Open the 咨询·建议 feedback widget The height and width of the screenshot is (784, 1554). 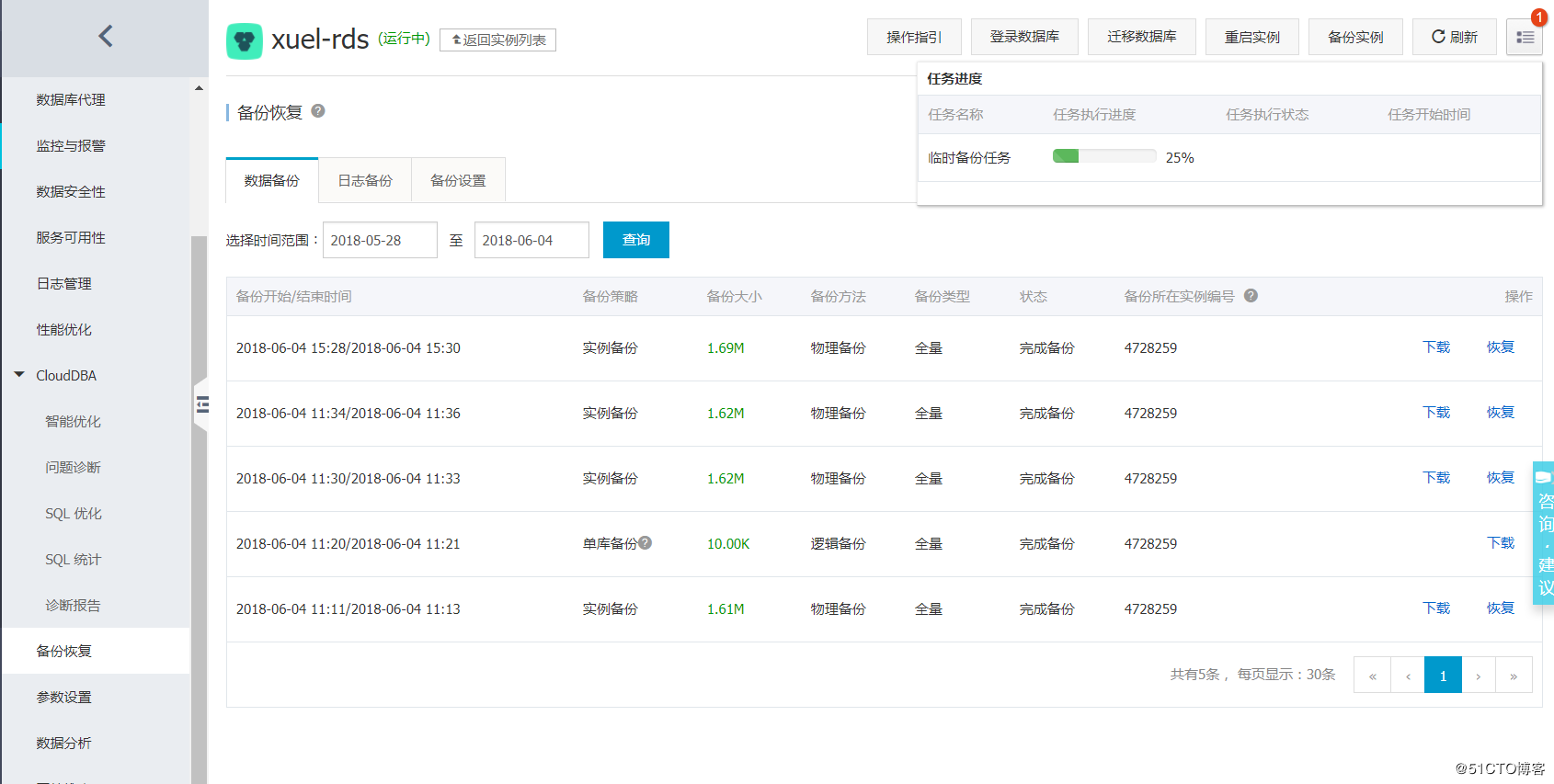1544,533
